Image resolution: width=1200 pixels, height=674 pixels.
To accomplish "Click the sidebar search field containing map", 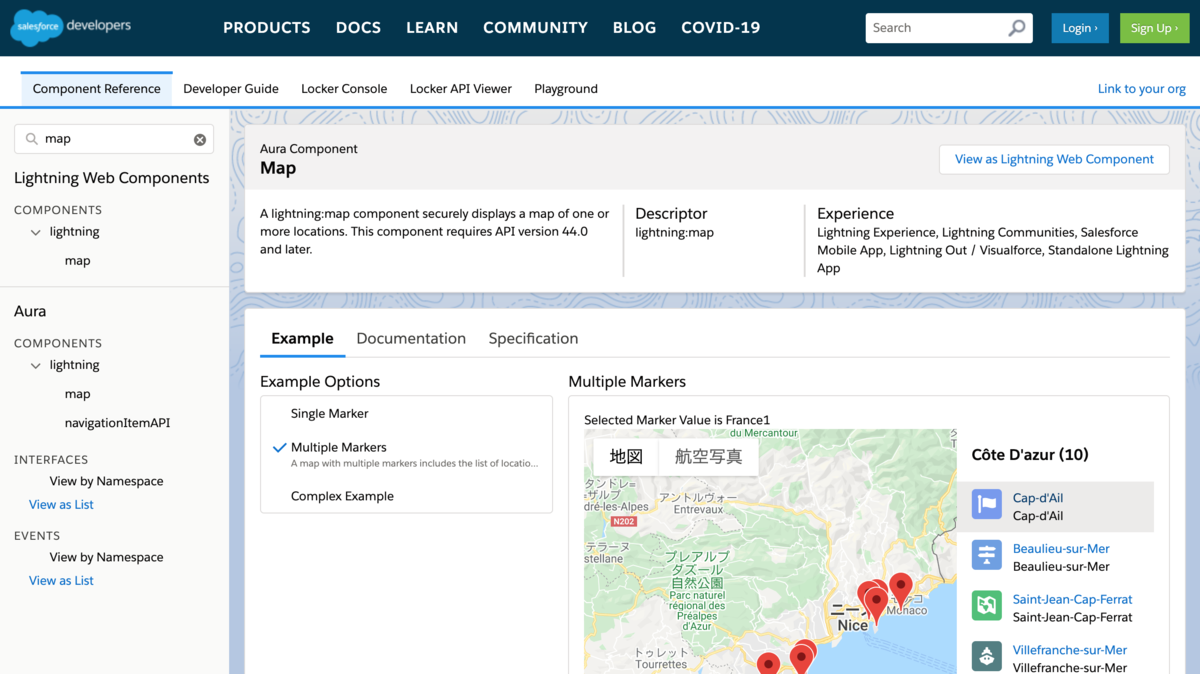I will (114, 139).
